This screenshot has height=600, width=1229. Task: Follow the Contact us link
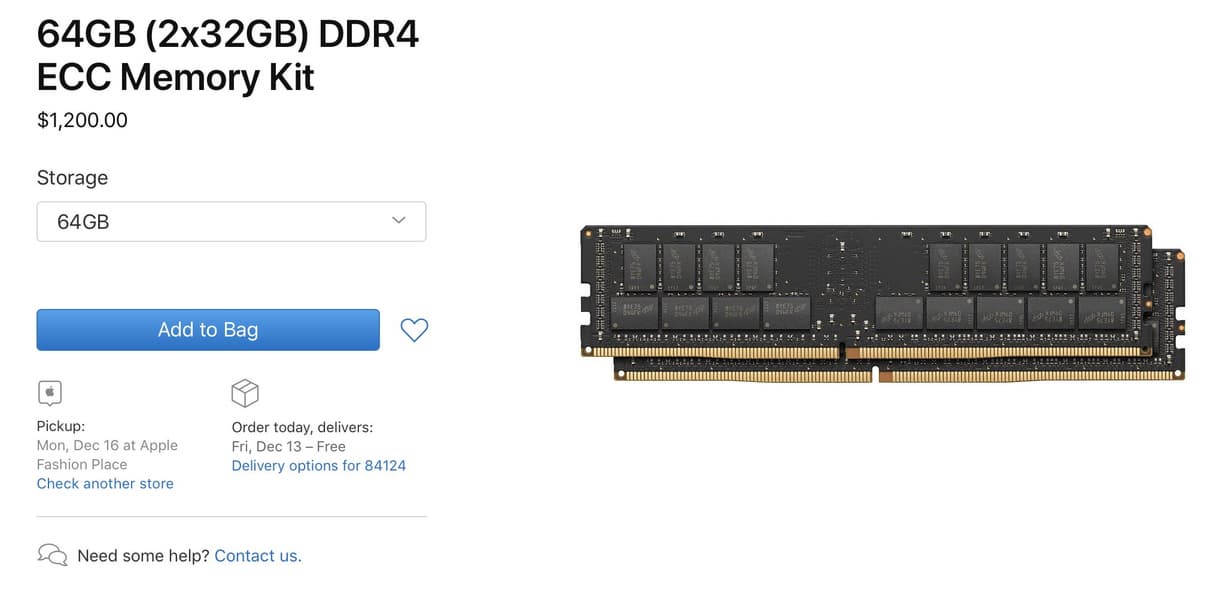pyautogui.click(x=258, y=556)
